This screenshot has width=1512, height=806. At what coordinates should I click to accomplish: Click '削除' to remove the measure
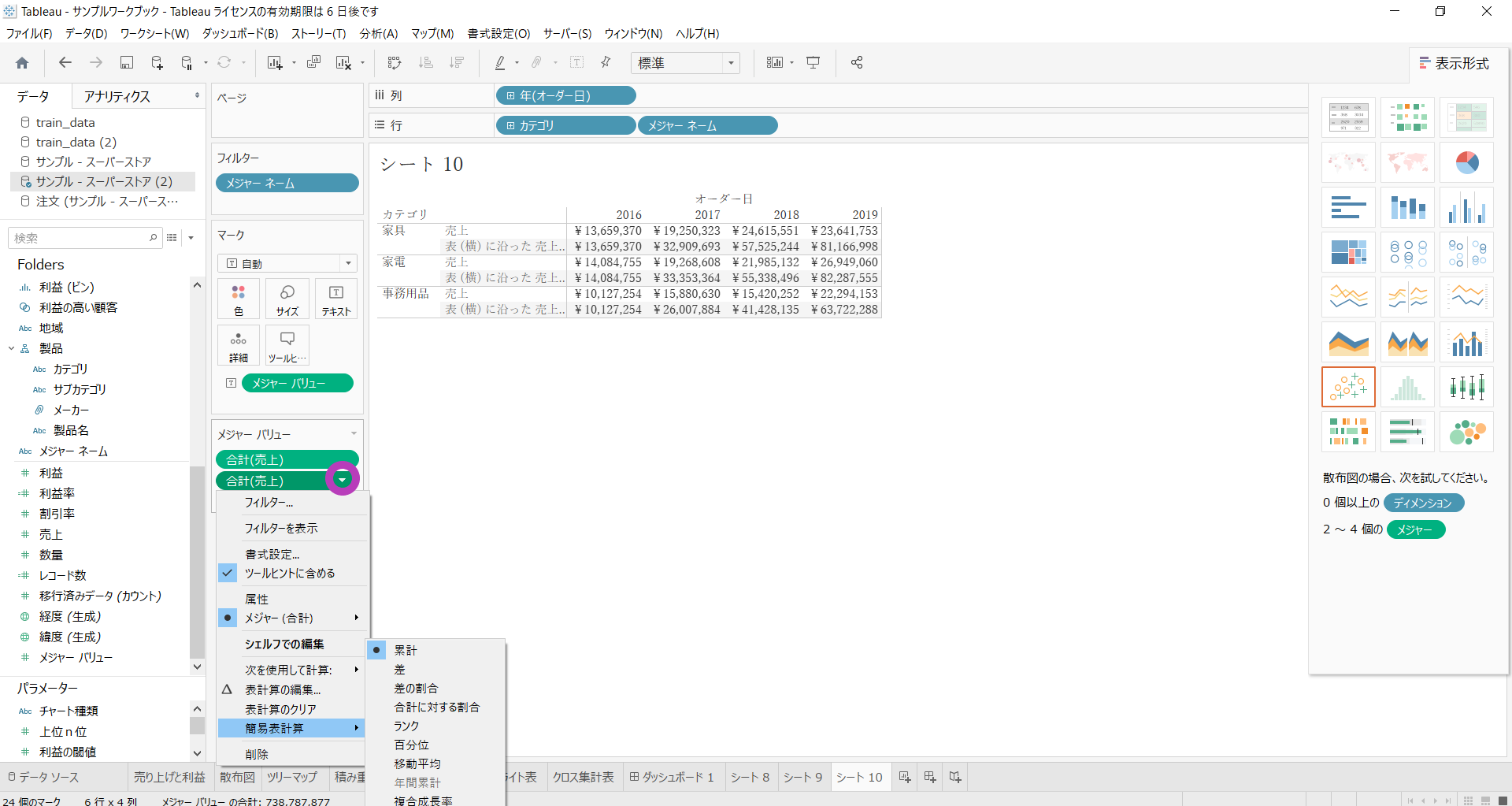[x=257, y=755]
